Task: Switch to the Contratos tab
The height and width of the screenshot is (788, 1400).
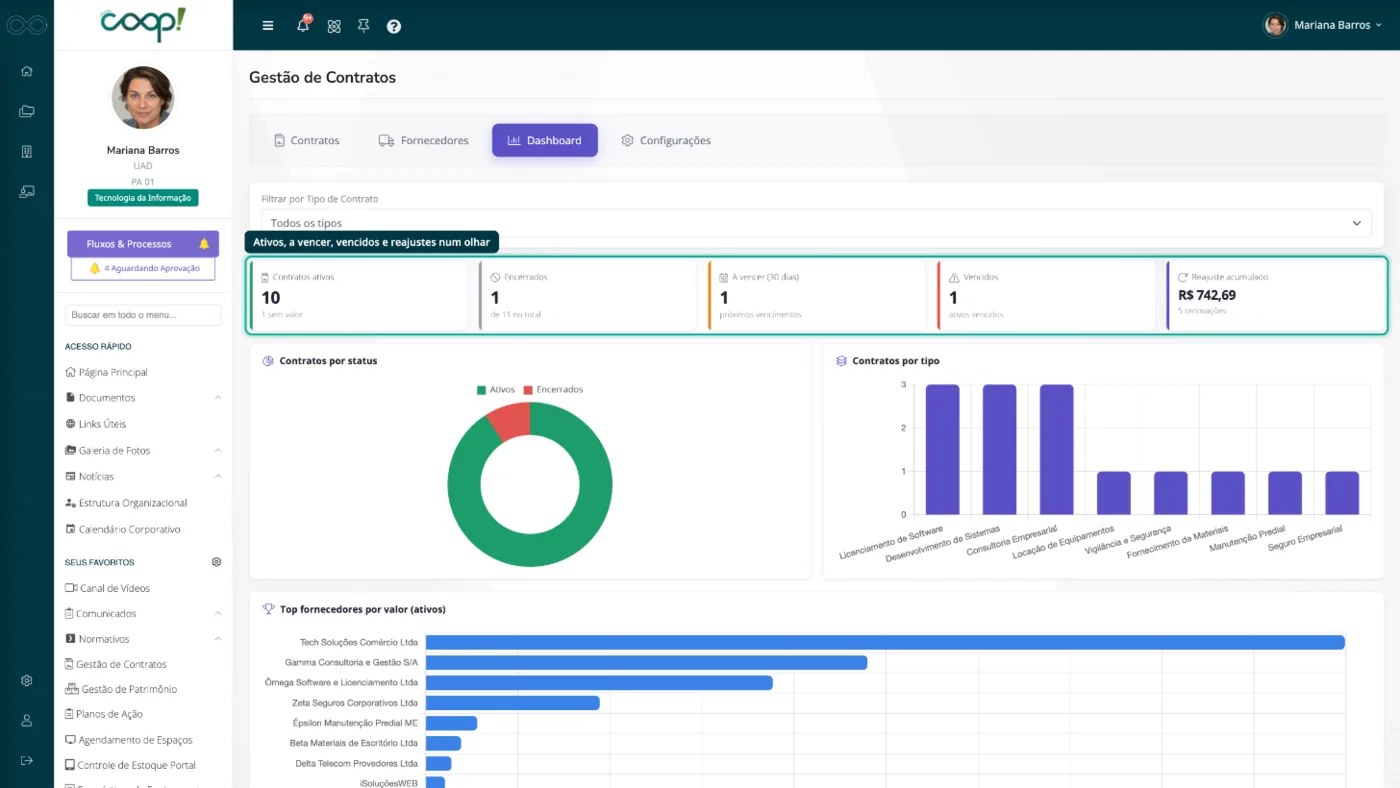Action: click(307, 141)
